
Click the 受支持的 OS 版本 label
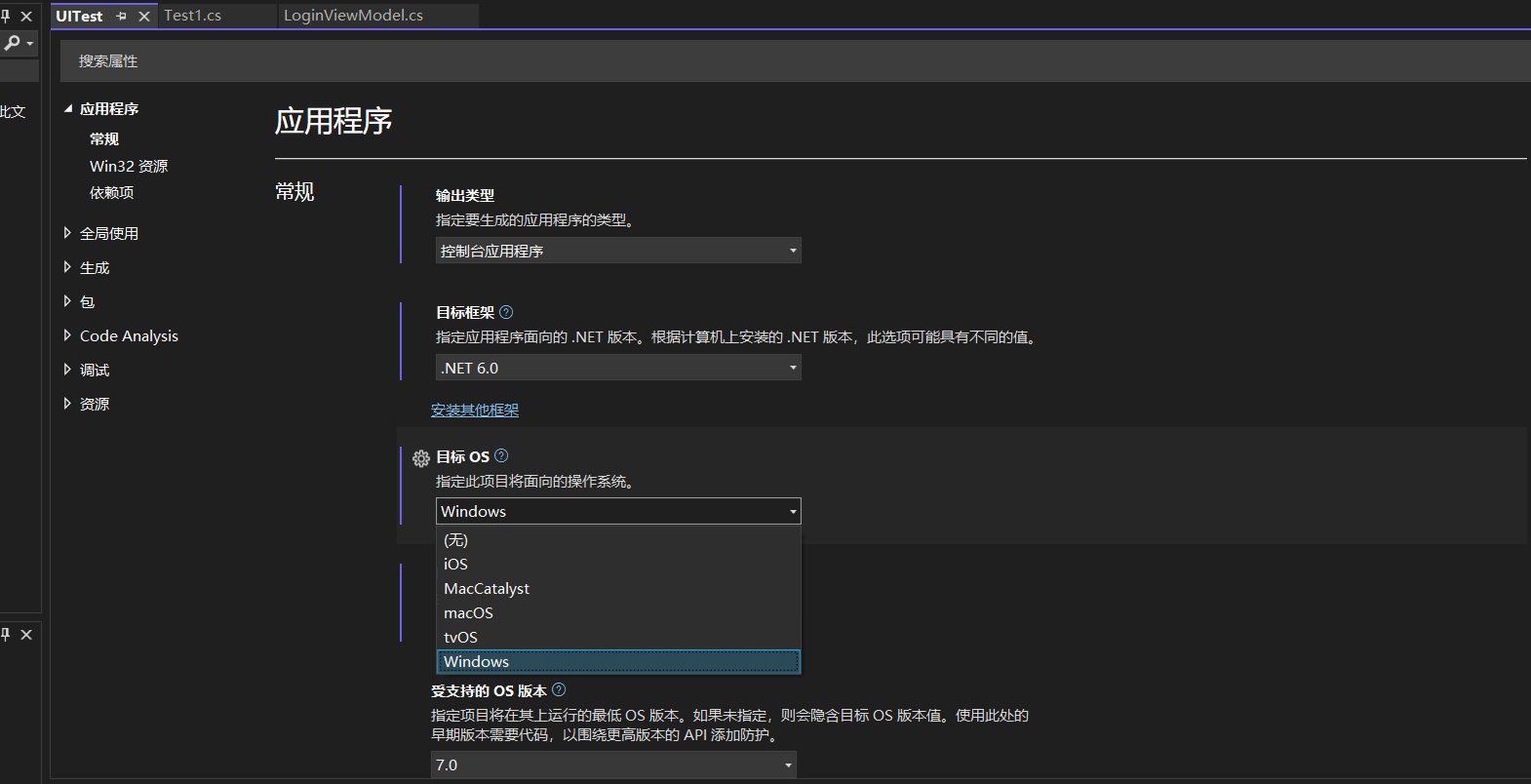coord(489,690)
